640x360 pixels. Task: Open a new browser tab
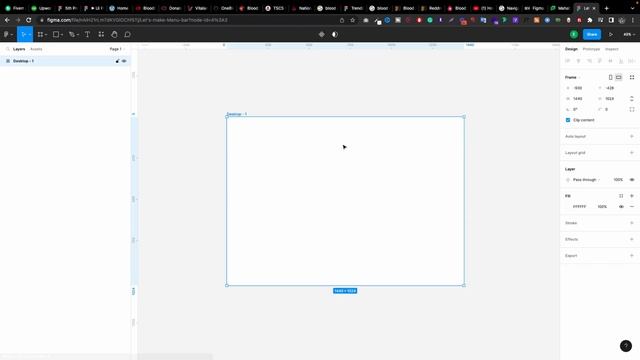click(x=607, y=8)
